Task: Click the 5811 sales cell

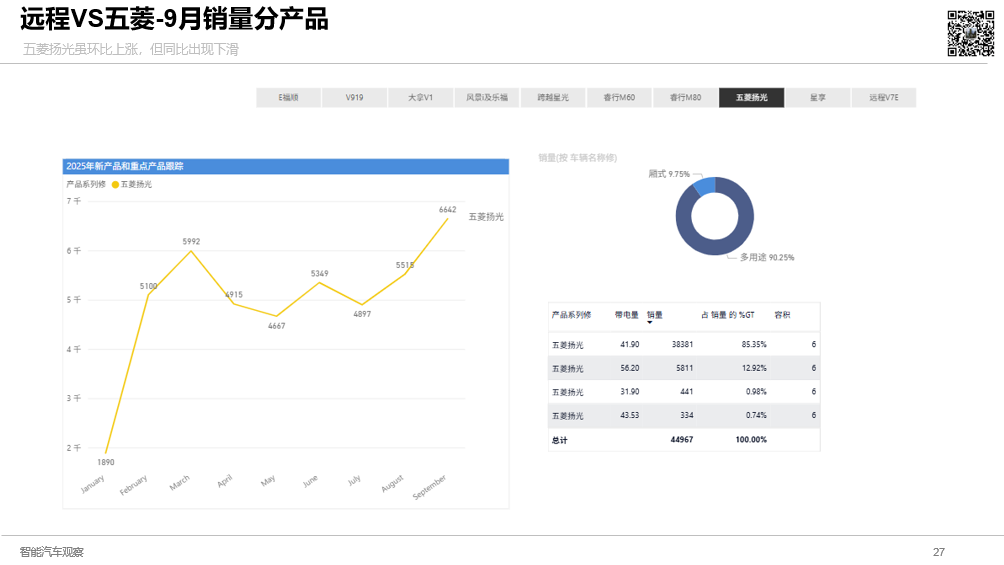Action: [684, 368]
